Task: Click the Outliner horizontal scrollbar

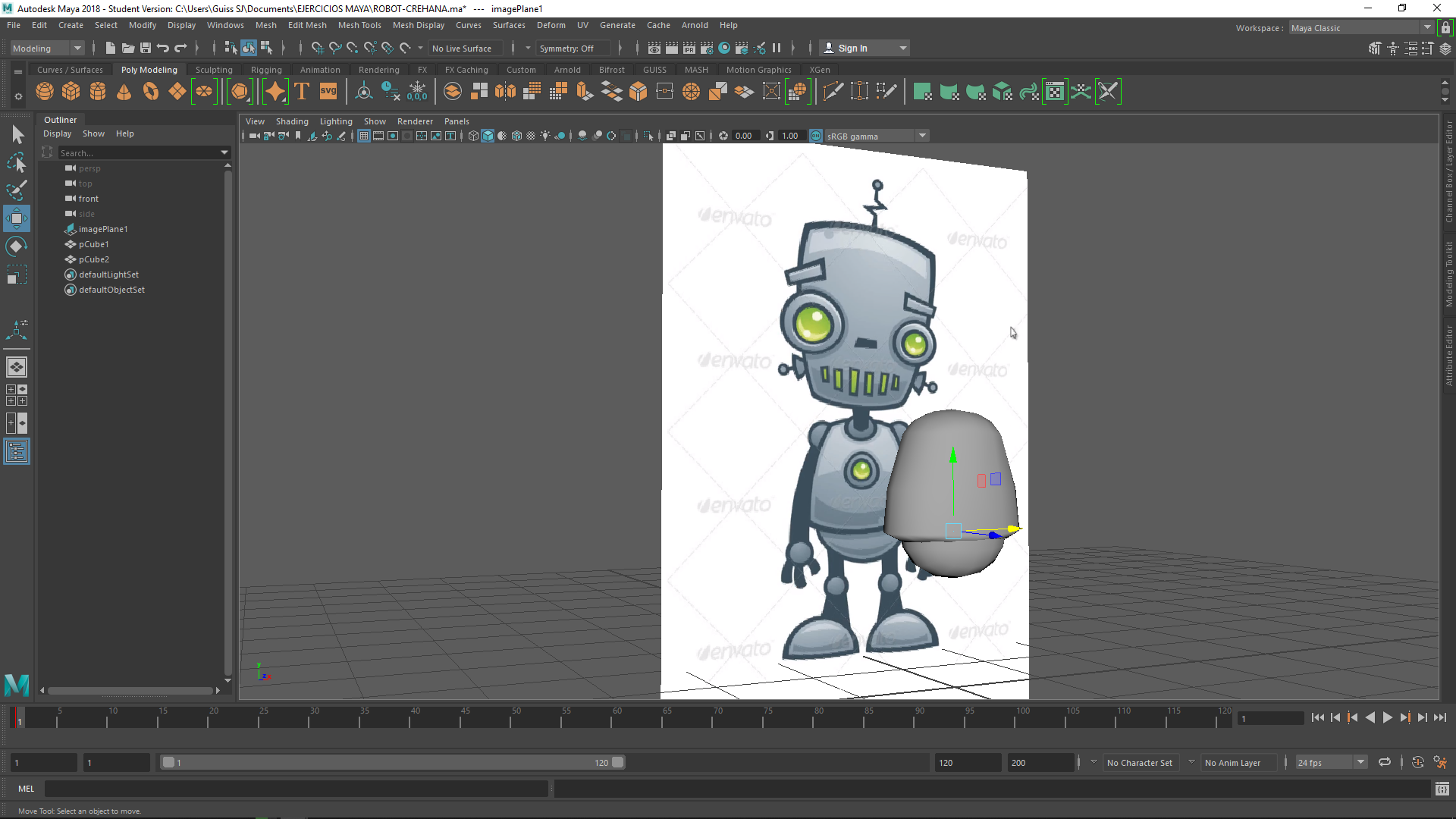Action: (129, 690)
